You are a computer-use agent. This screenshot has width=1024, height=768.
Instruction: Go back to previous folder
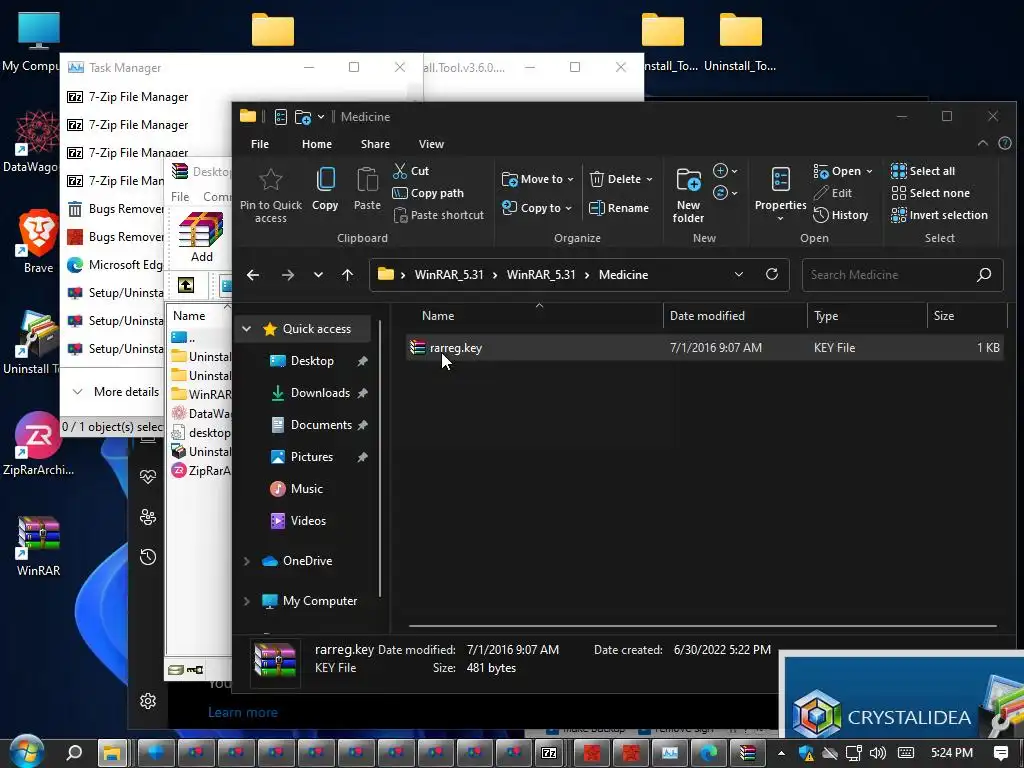click(x=253, y=275)
